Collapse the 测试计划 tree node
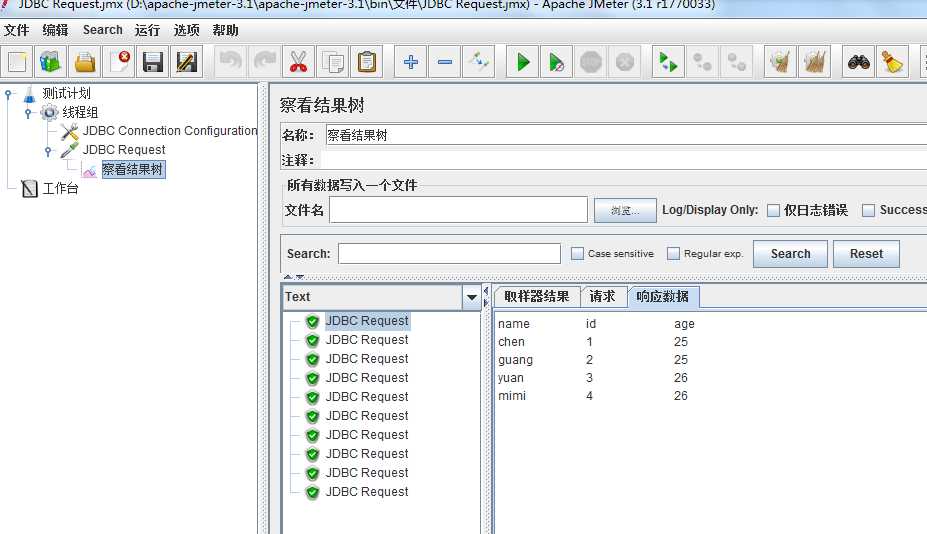 tap(8, 93)
